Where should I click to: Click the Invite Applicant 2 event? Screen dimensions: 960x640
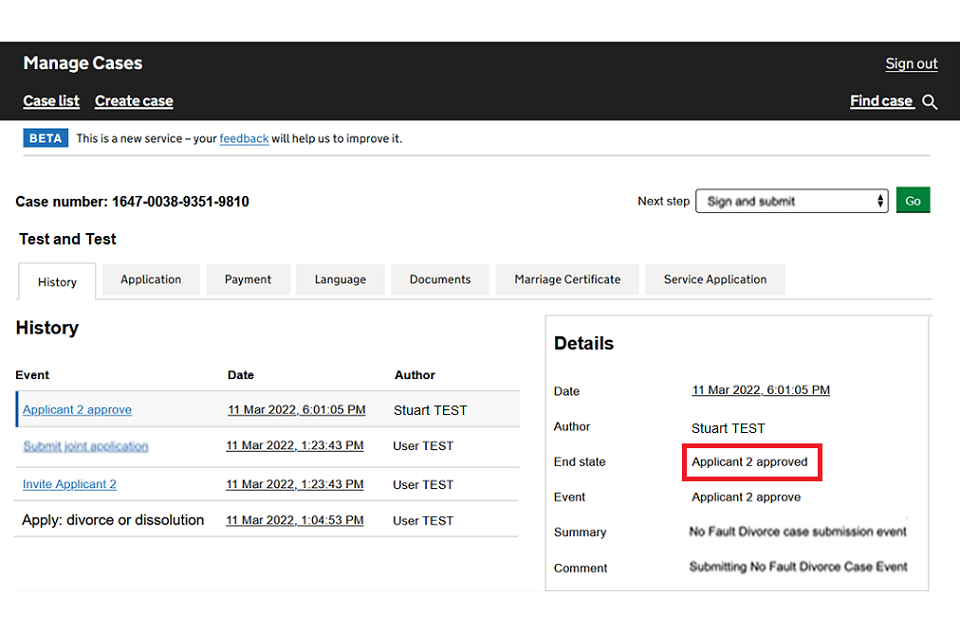pos(70,484)
